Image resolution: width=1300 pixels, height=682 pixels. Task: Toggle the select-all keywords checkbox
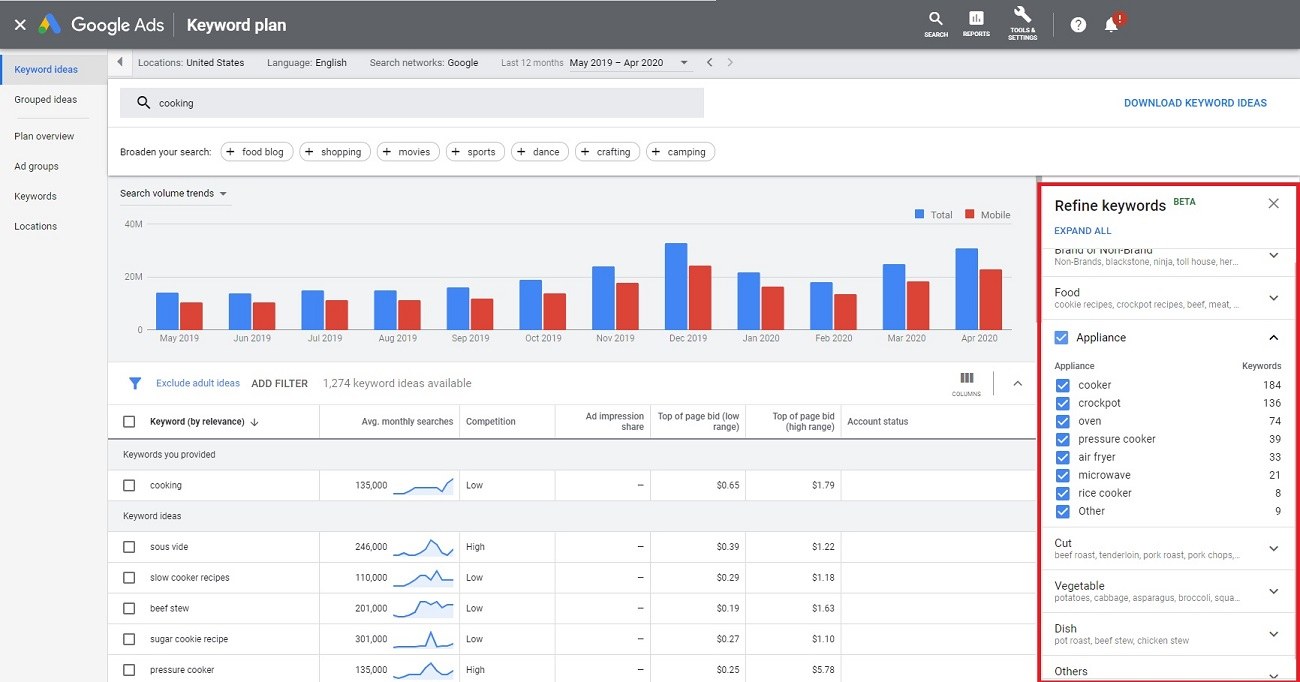pos(129,422)
